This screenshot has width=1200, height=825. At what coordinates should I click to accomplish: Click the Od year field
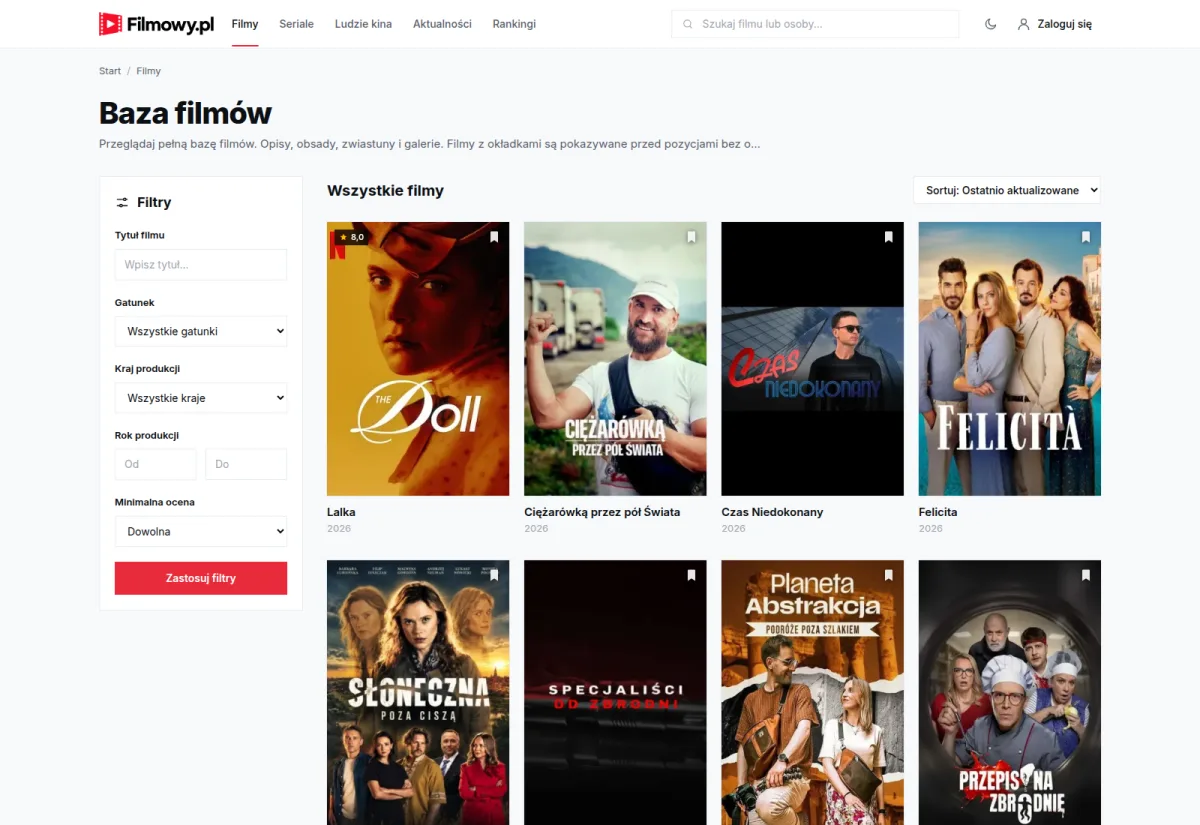pos(156,464)
